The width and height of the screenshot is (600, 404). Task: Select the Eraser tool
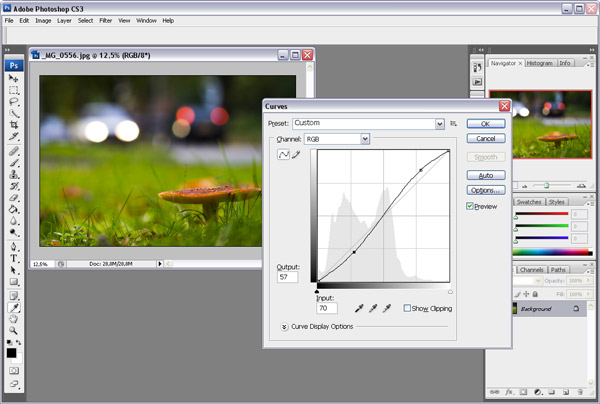[14, 198]
